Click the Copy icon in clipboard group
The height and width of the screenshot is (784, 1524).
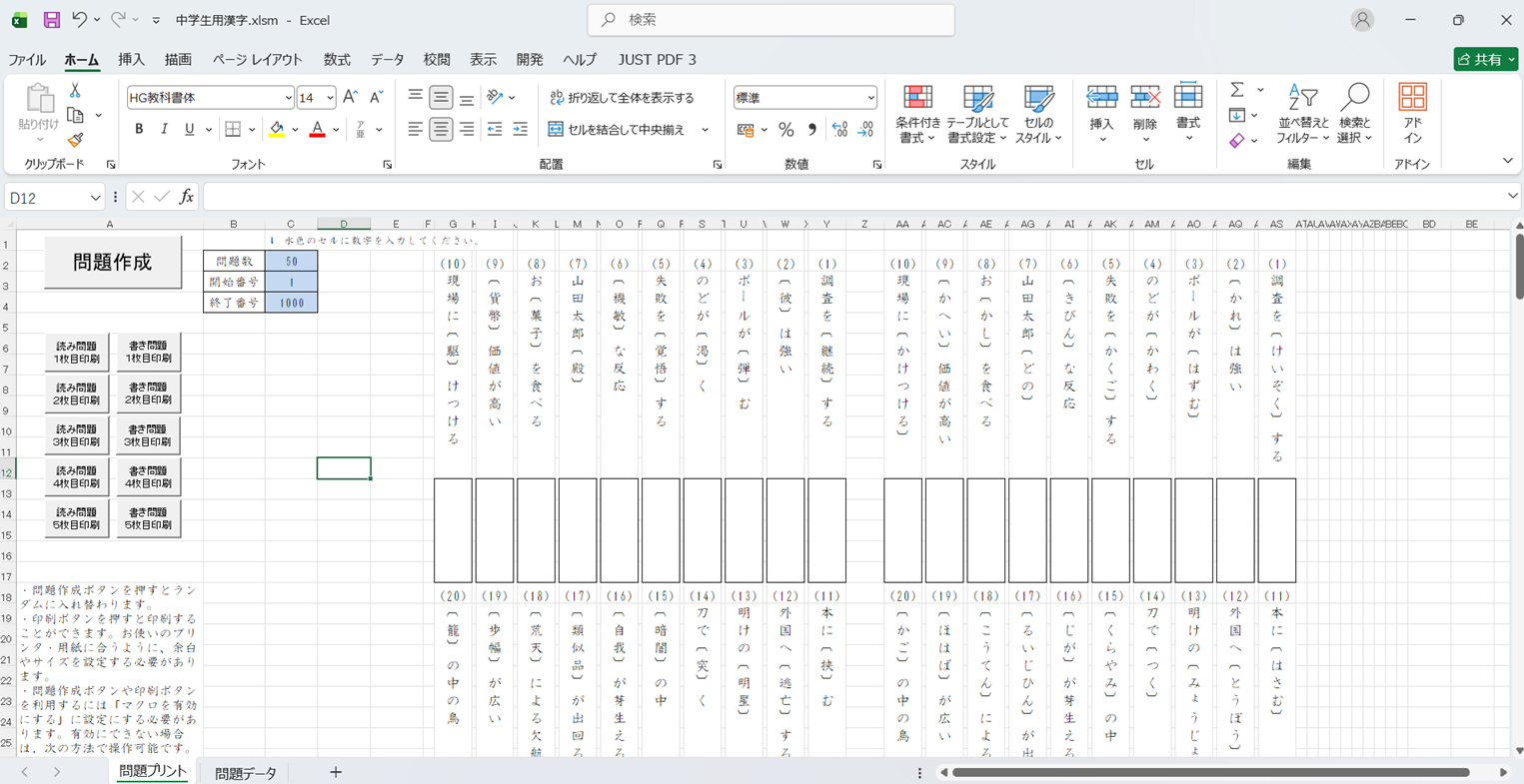tap(75, 116)
